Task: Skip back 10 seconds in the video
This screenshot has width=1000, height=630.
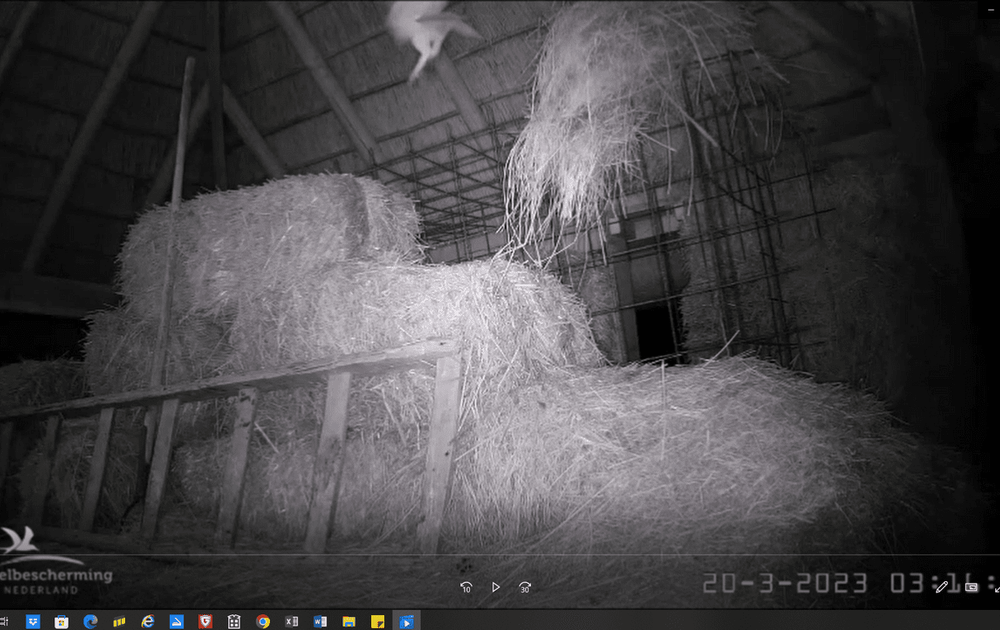Action: (x=466, y=587)
